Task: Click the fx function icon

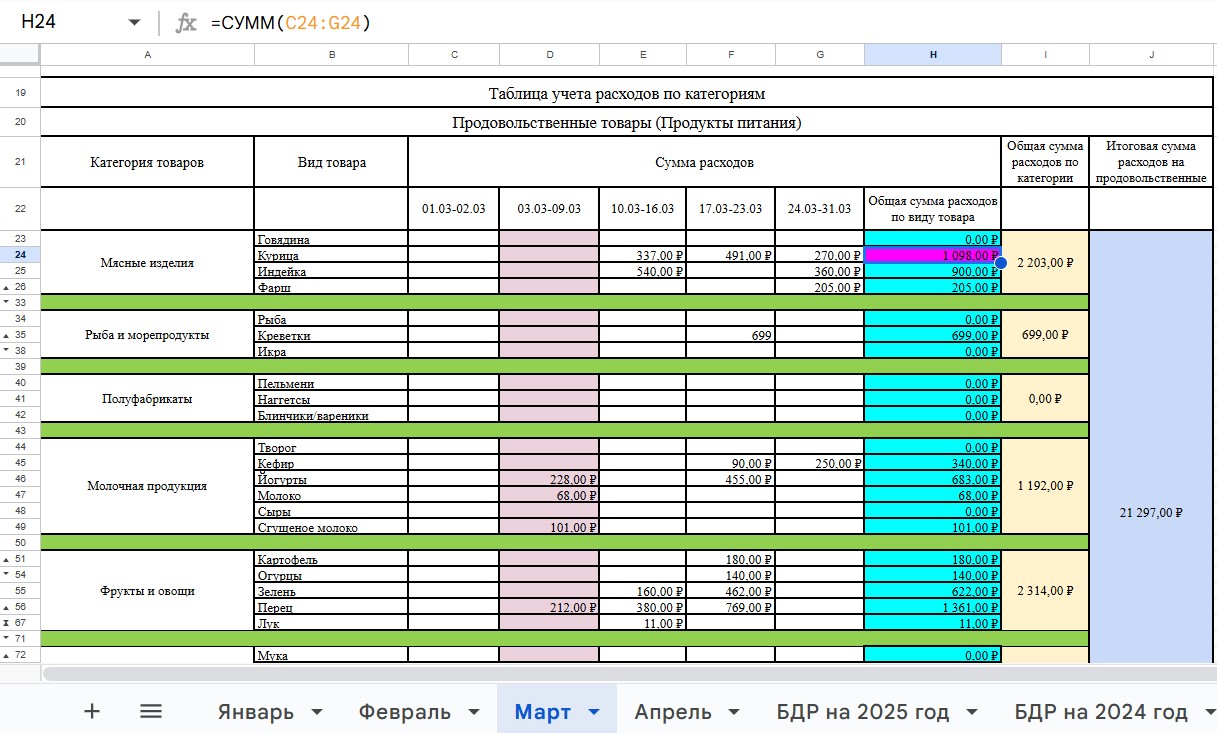Action: click(186, 22)
